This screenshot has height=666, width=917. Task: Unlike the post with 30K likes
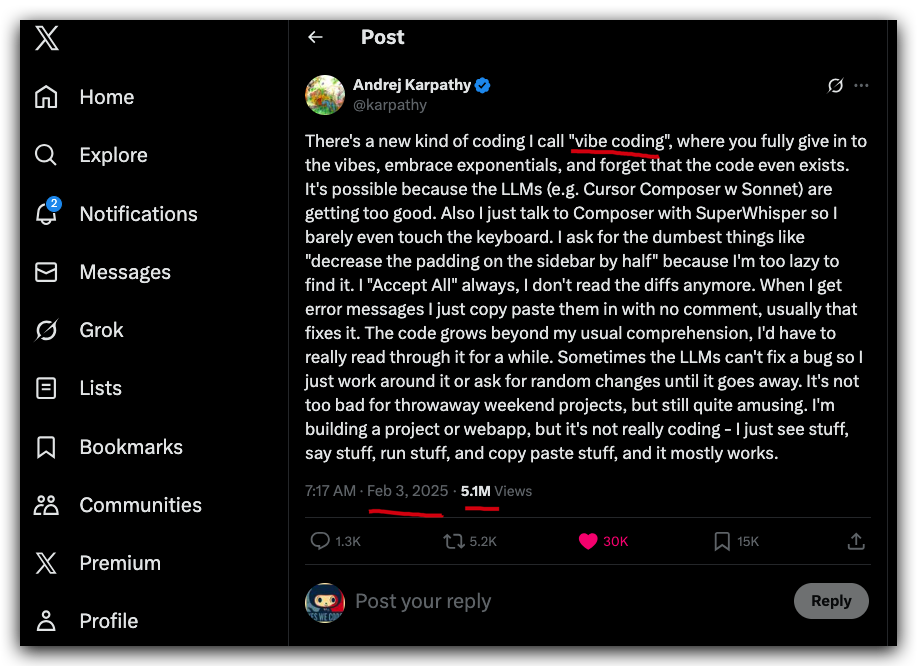tap(589, 541)
